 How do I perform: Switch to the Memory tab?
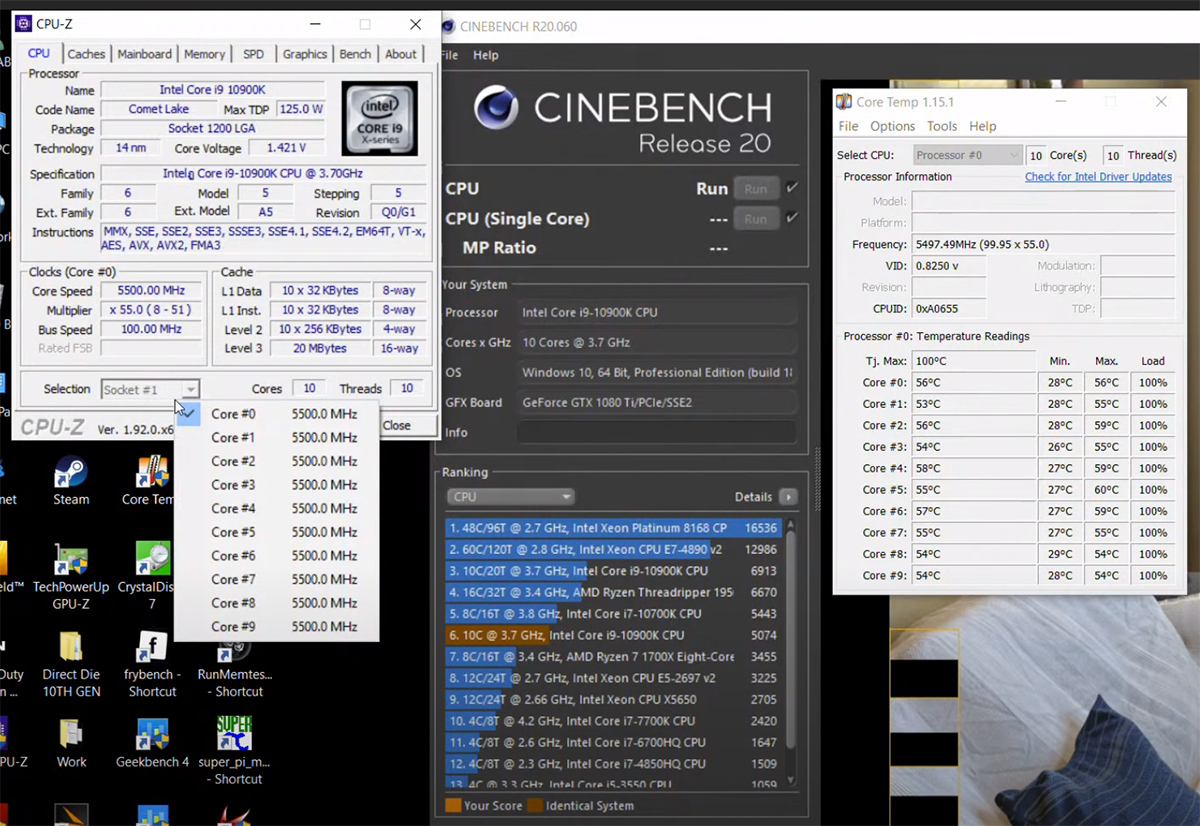[205, 54]
